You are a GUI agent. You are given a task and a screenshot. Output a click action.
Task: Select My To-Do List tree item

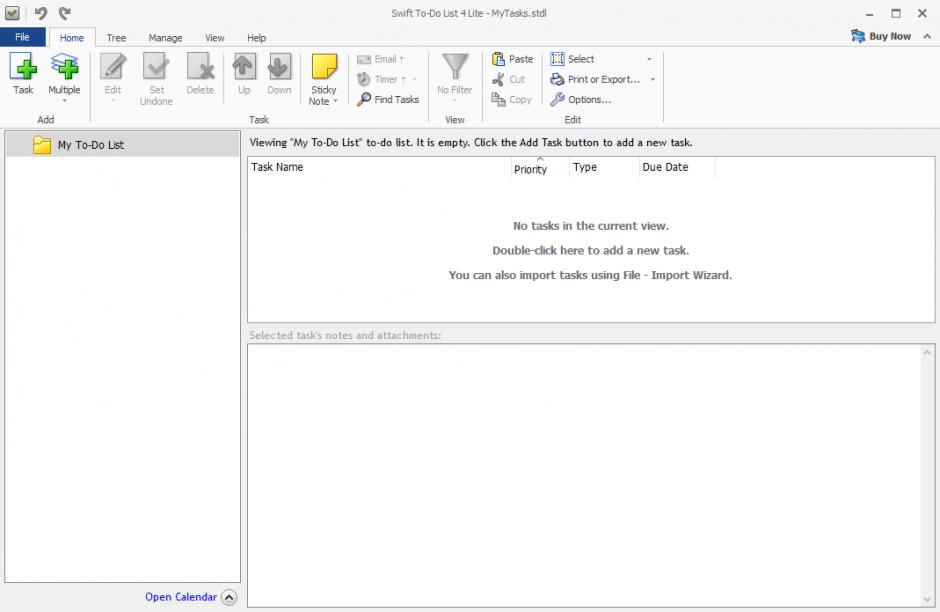click(122, 144)
